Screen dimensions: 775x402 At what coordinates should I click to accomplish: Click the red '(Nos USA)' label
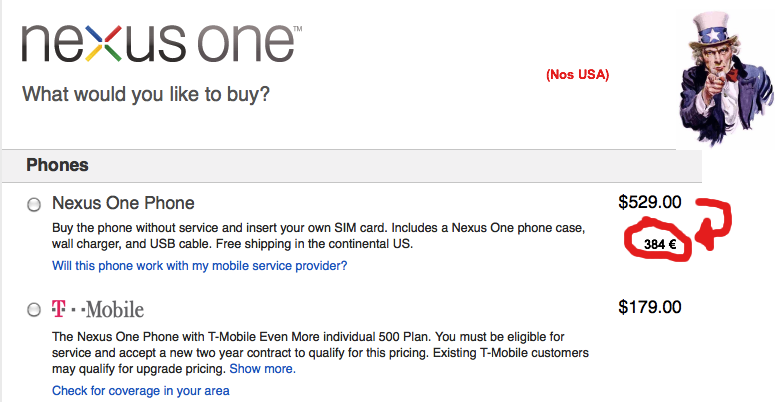[x=577, y=75]
